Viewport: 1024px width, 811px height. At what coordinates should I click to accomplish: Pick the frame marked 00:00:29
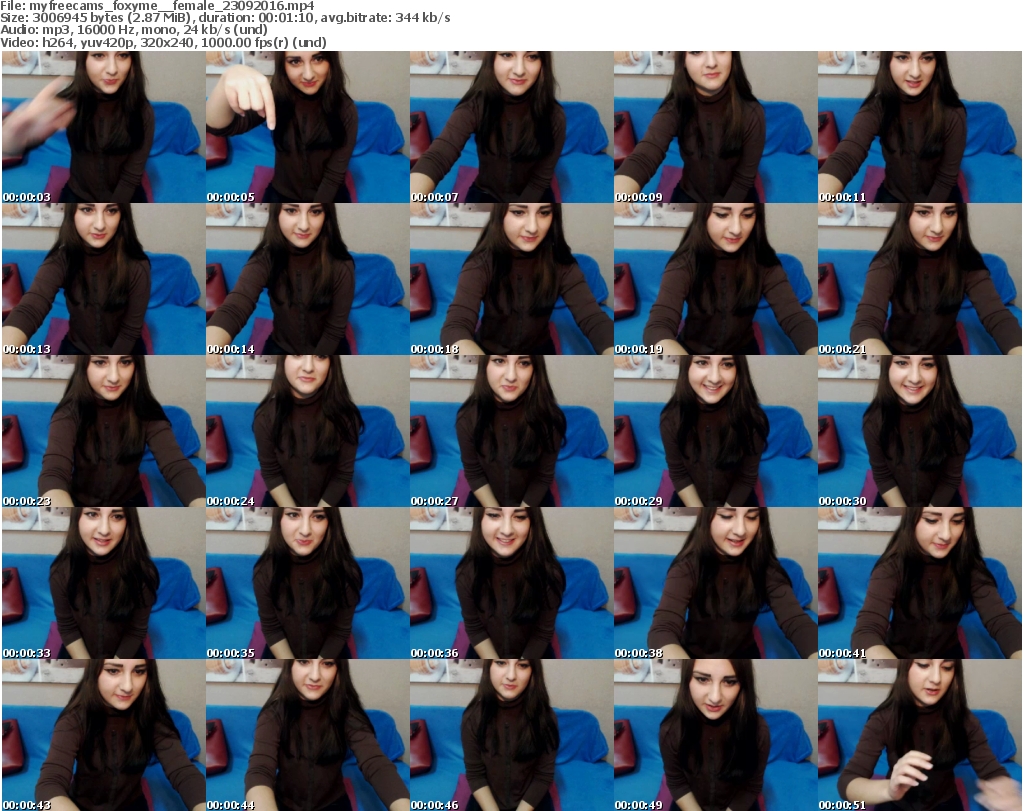(x=716, y=431)
